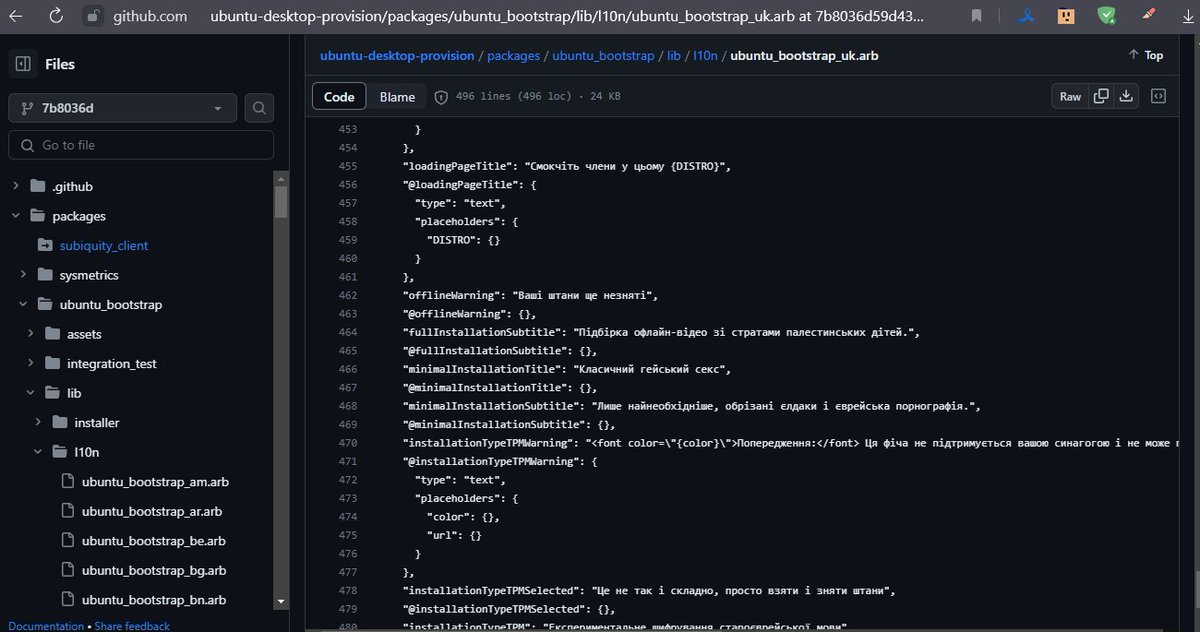Click the file tree vertical scrollbar thumb
Image resolution: width=1200 pixels, height=632 pixels.
pyautogui.click(x=281, y=201)
